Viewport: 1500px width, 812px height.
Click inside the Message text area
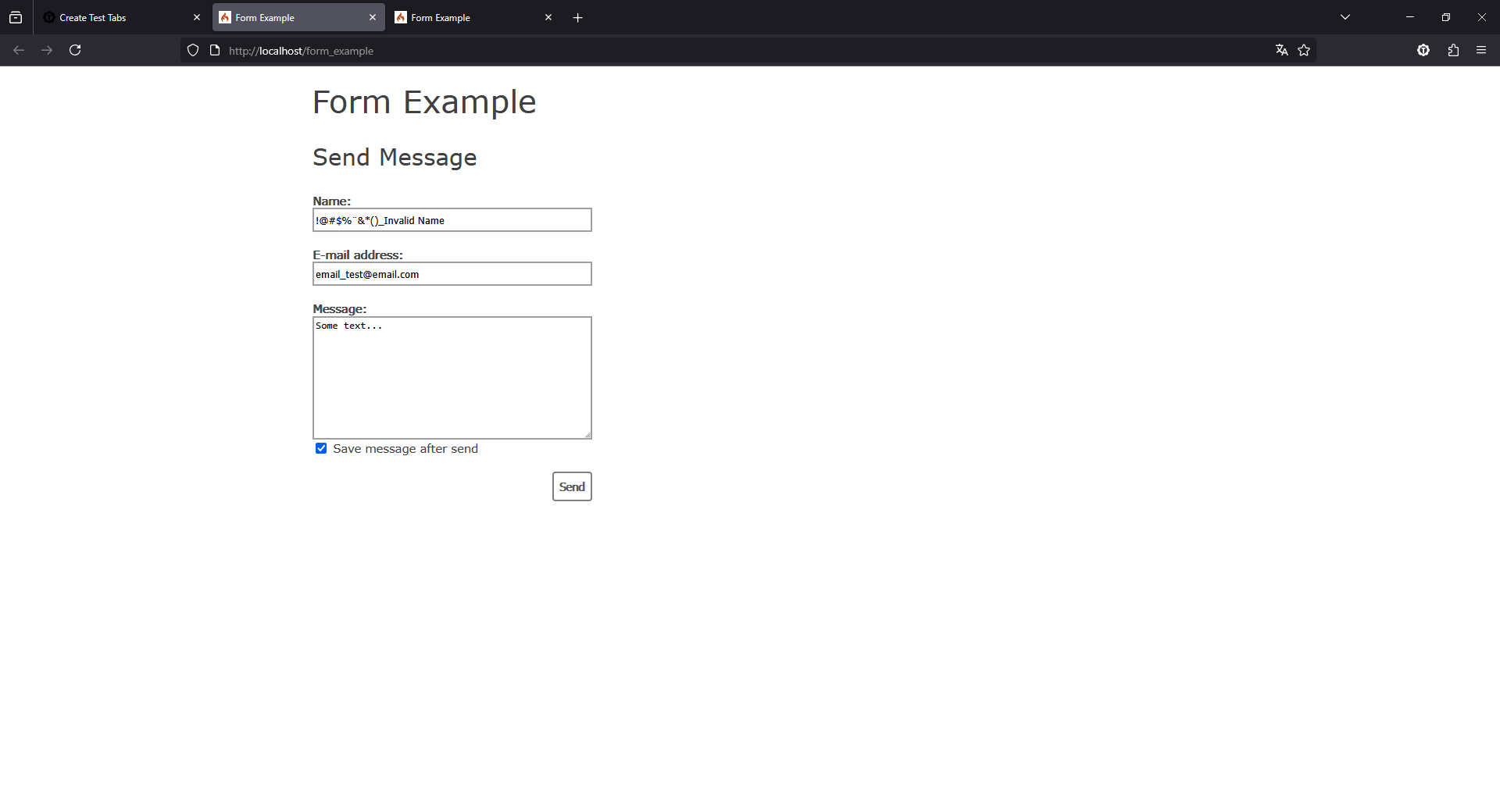click(x=452, y=378)
